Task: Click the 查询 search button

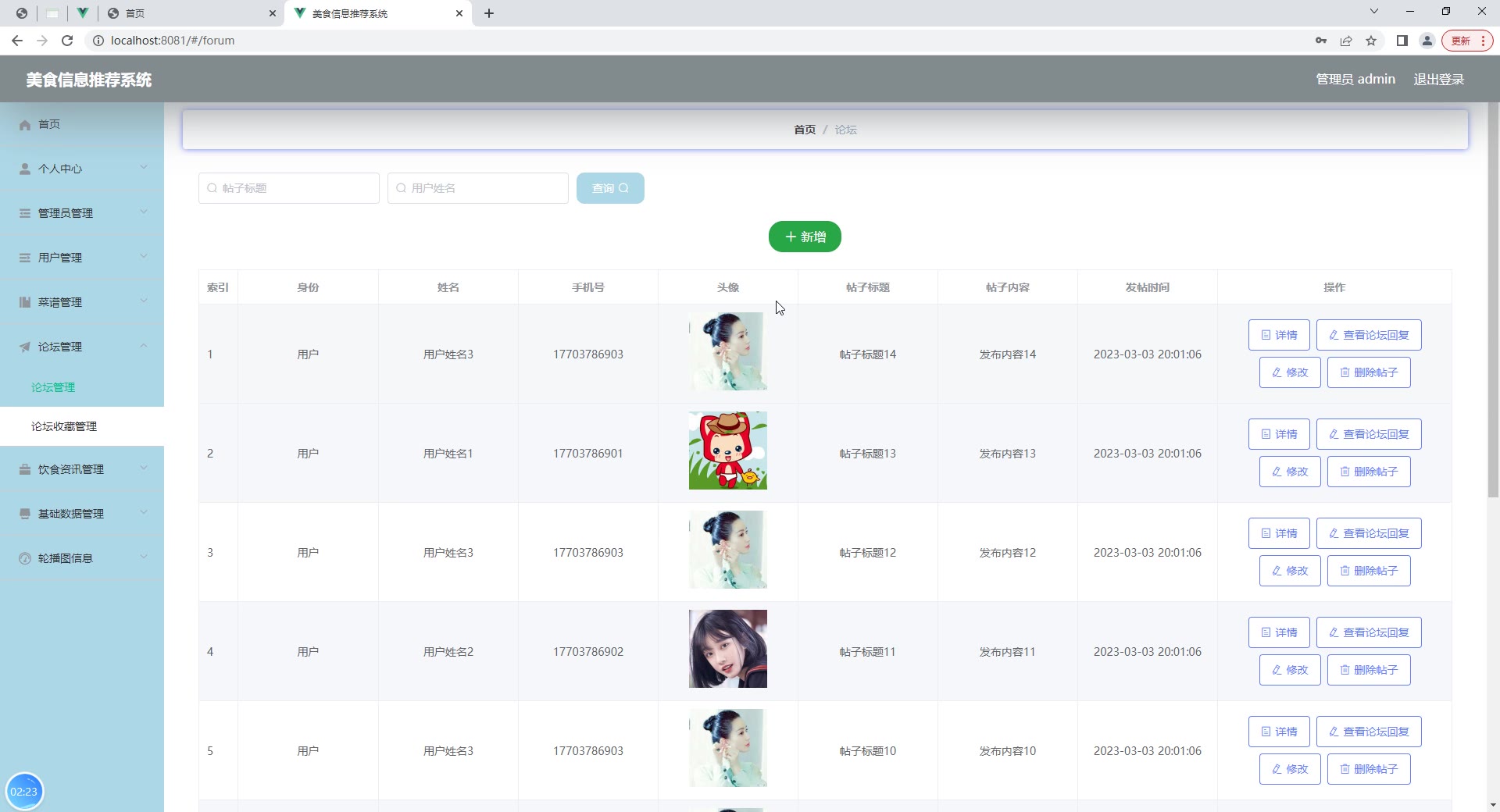Action: 610,188
